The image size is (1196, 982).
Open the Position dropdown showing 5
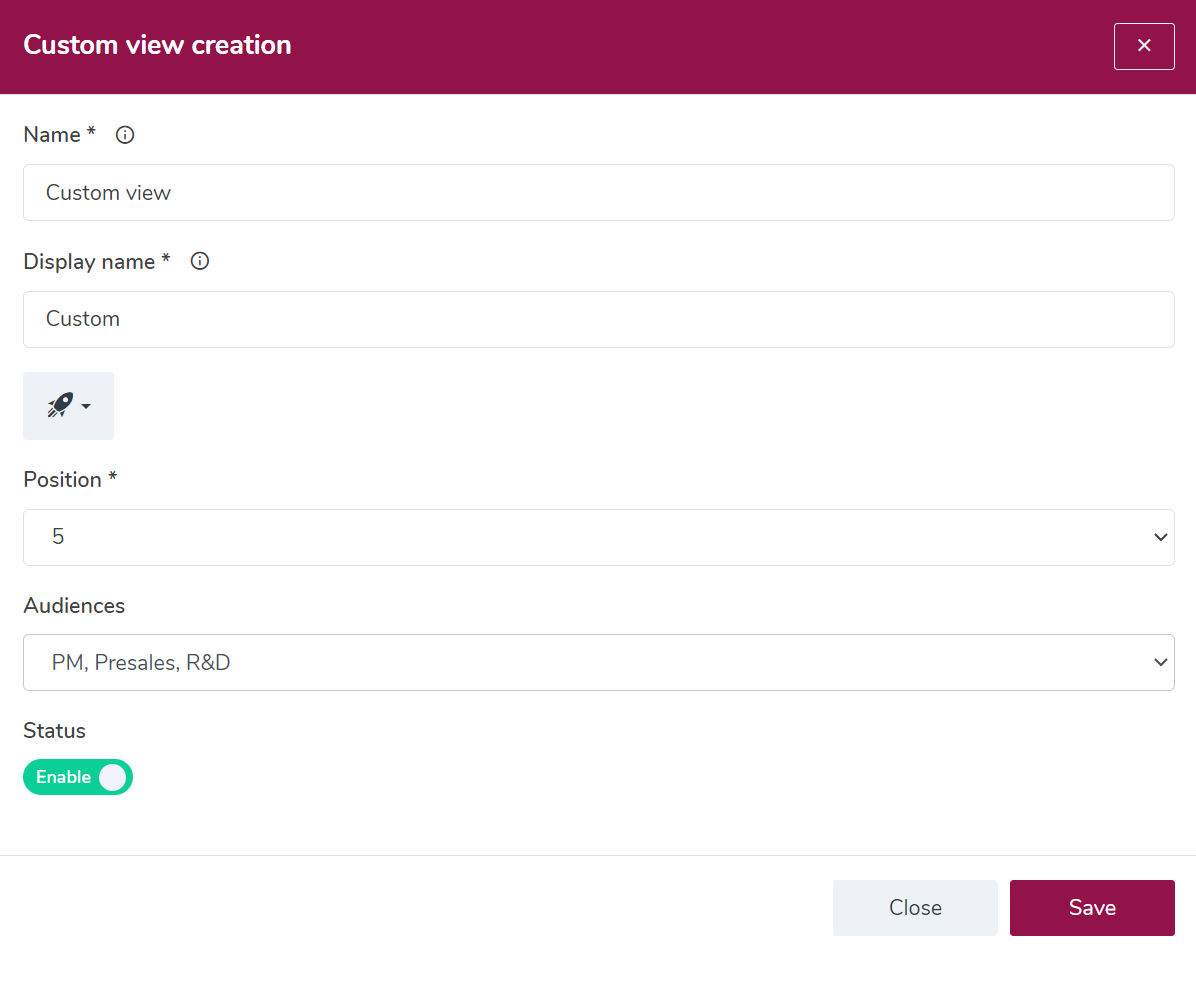599,537
